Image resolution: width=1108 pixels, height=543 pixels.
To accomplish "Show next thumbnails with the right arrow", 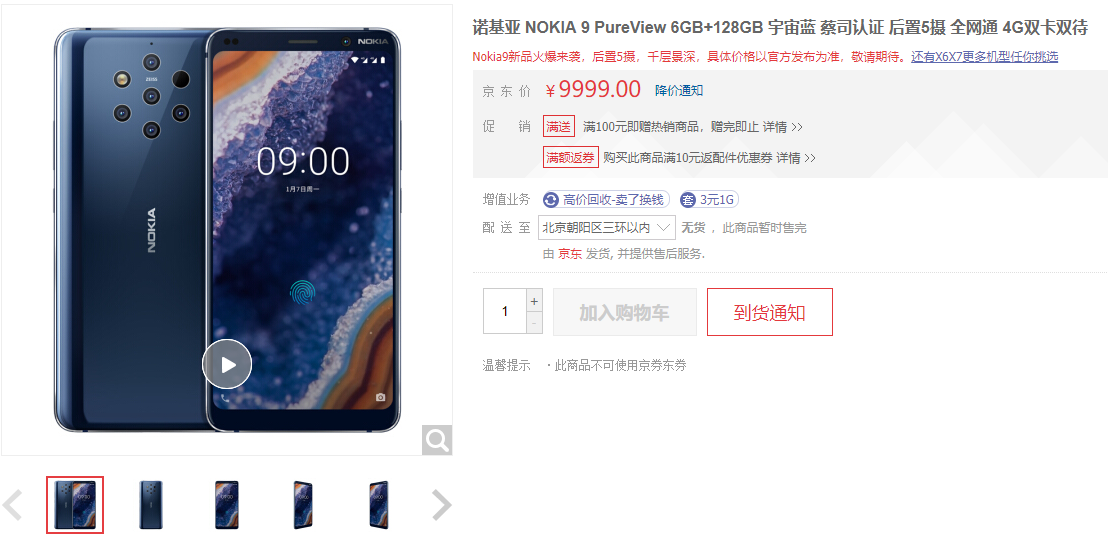I will click(x=442, y=505).
